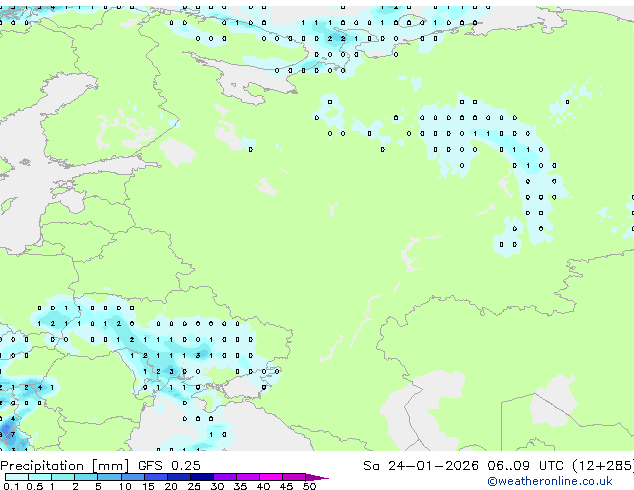The width and height of the screenshot is (634, 490).
Task: Select the 35–40 mm legend swatch
Action: coord(248,477)
